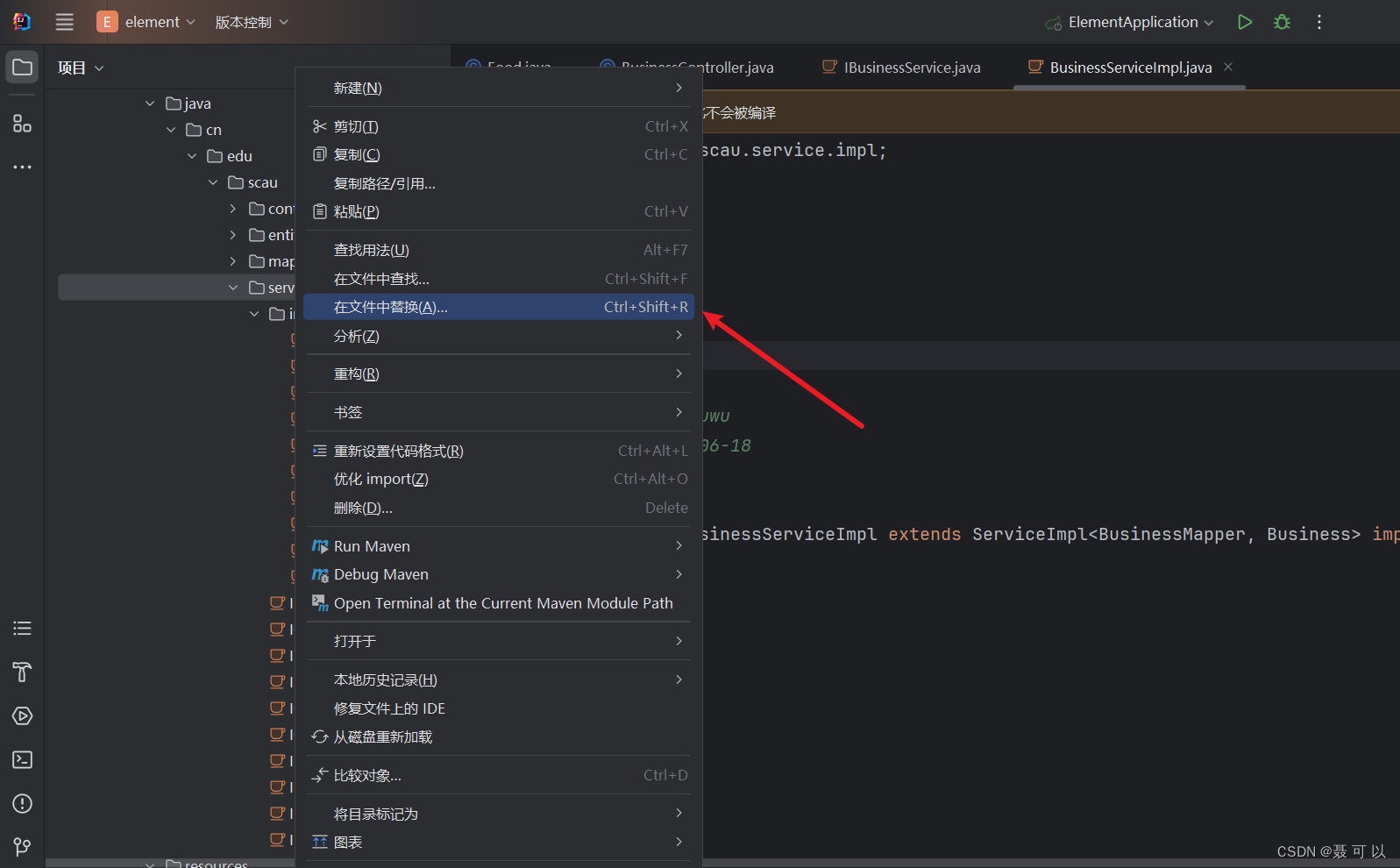Select 查找用法(U) menu item
The image size is (1400, 868).
[498, 250]
